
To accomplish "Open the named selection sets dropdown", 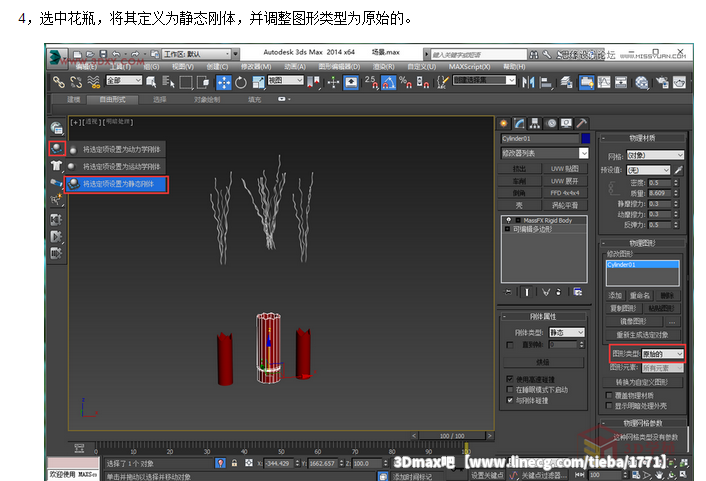I will click(484, 80).
